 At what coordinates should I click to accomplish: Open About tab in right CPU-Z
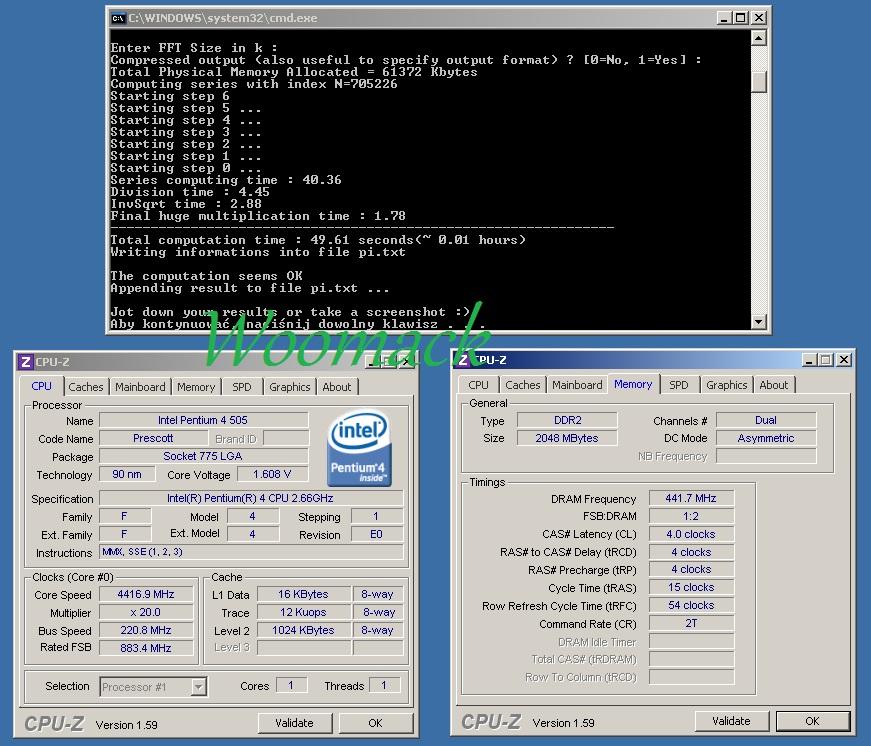[773, 385]
